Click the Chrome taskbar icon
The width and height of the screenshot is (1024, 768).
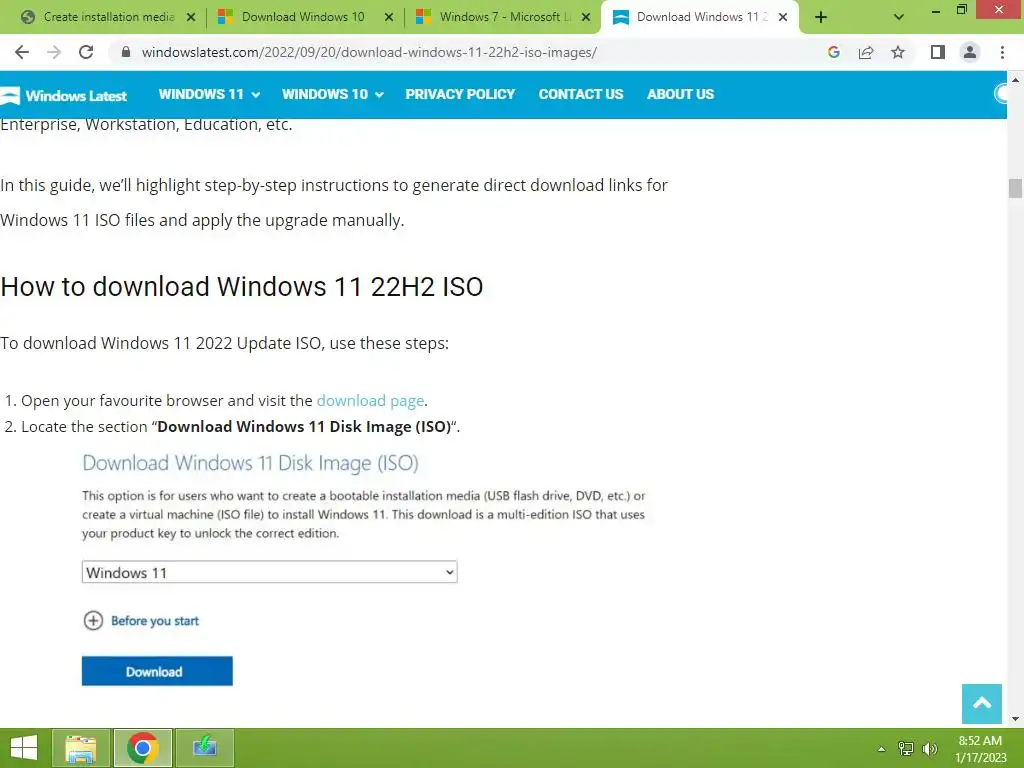[x=143, y=748]
